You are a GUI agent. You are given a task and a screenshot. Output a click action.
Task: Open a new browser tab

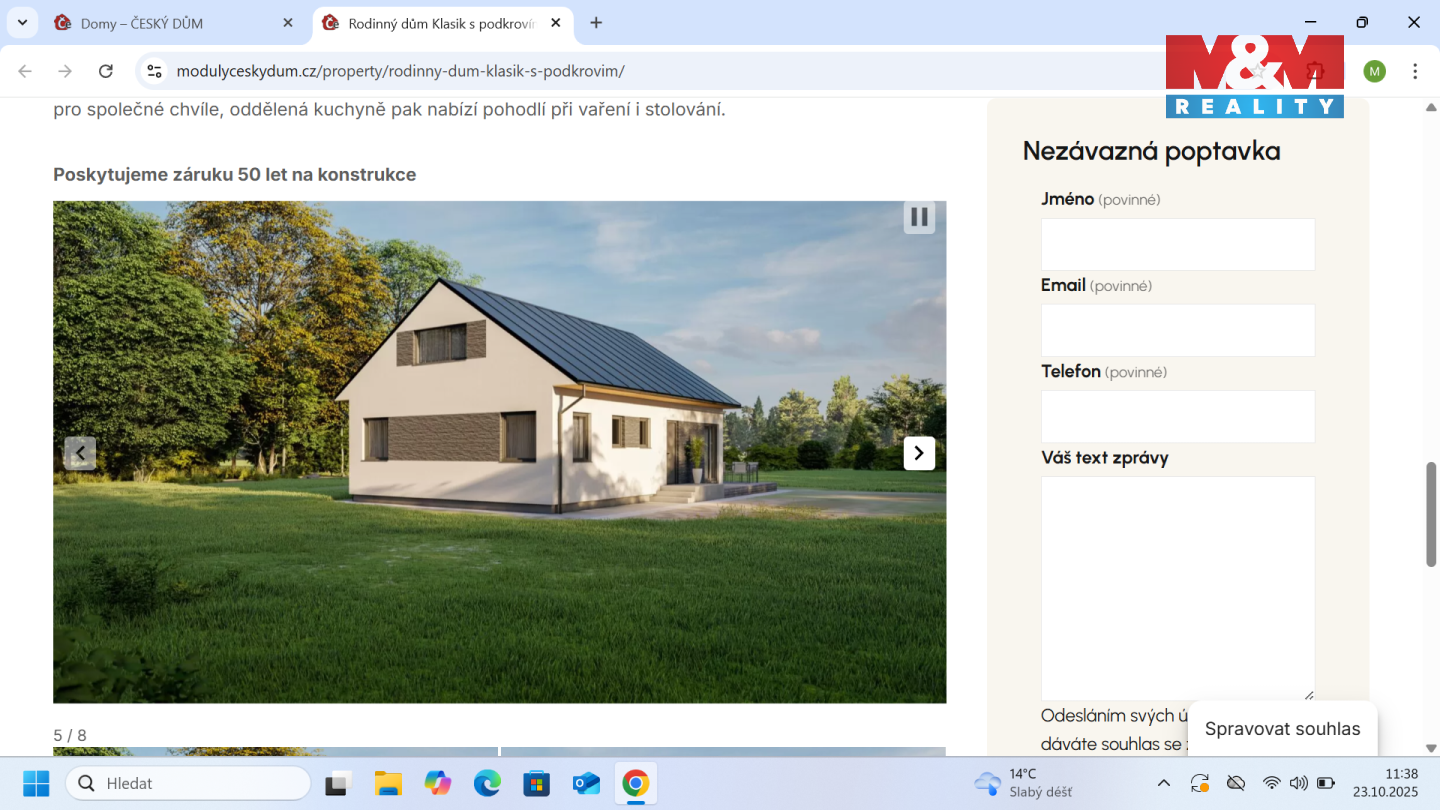596,23
